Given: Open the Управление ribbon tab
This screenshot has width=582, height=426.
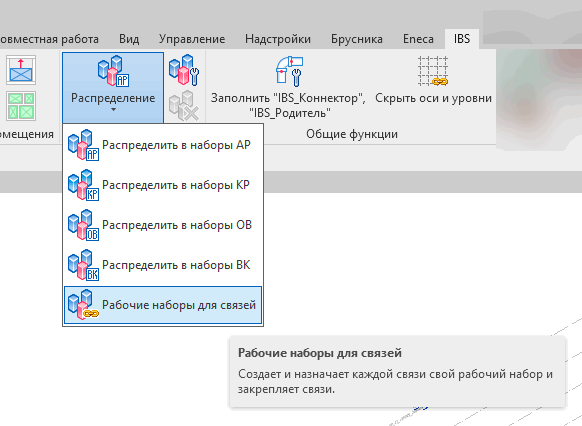Looking at the screenshot, I should tap(192, 39).
